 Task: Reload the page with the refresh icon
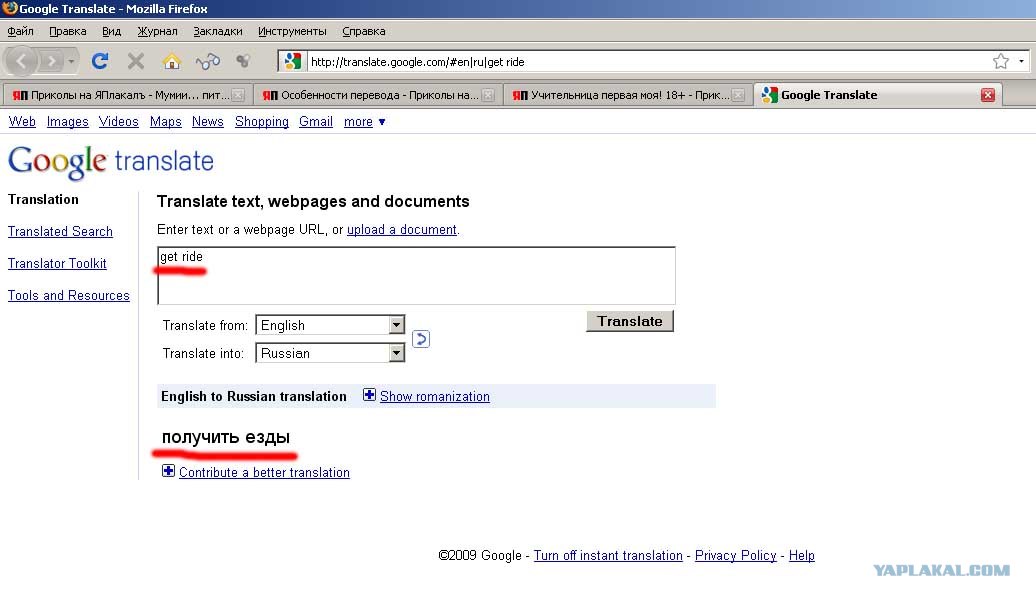(x=100, y=61)
